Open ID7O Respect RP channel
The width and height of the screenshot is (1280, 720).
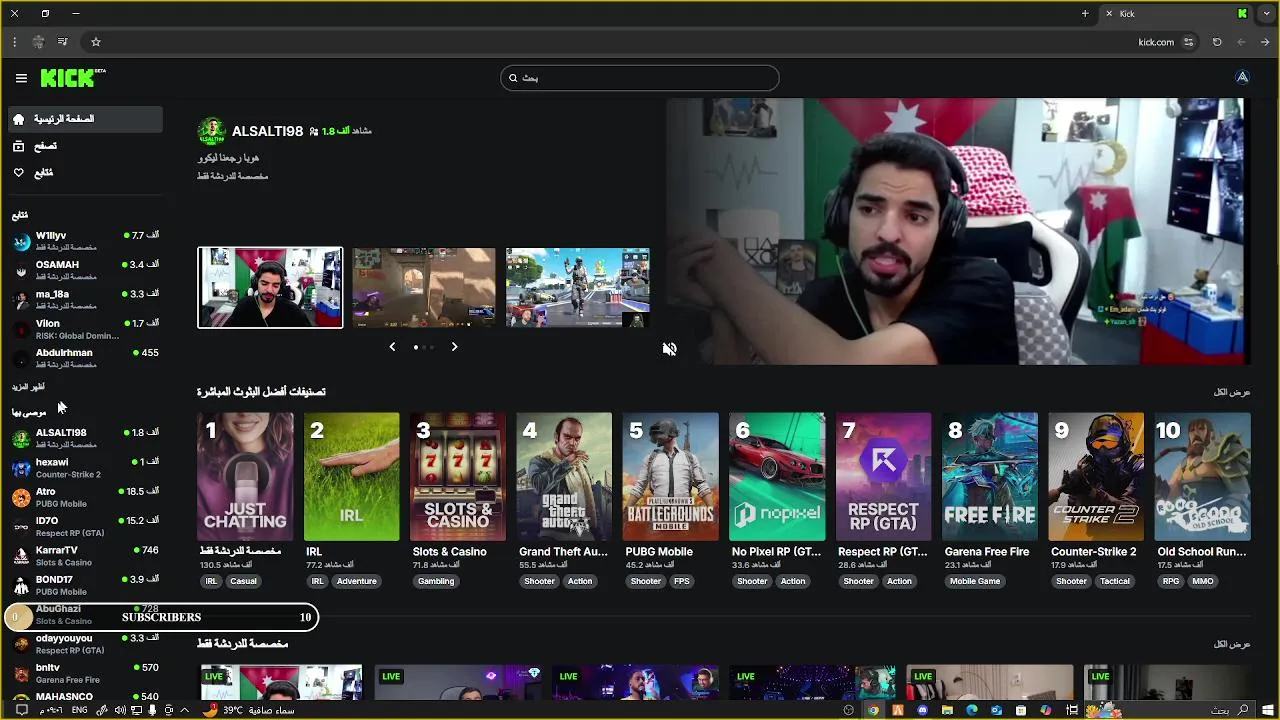pos(84,526)
